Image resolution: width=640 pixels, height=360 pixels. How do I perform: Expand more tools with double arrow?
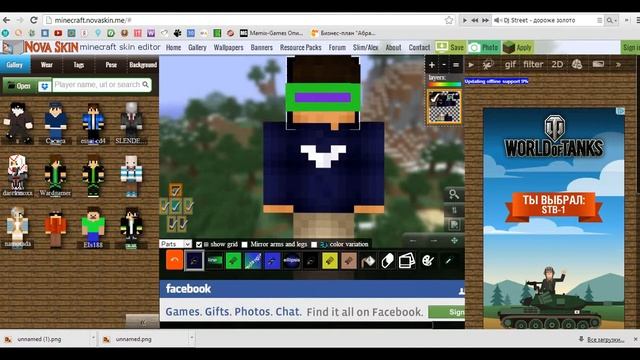pos(618,64)
